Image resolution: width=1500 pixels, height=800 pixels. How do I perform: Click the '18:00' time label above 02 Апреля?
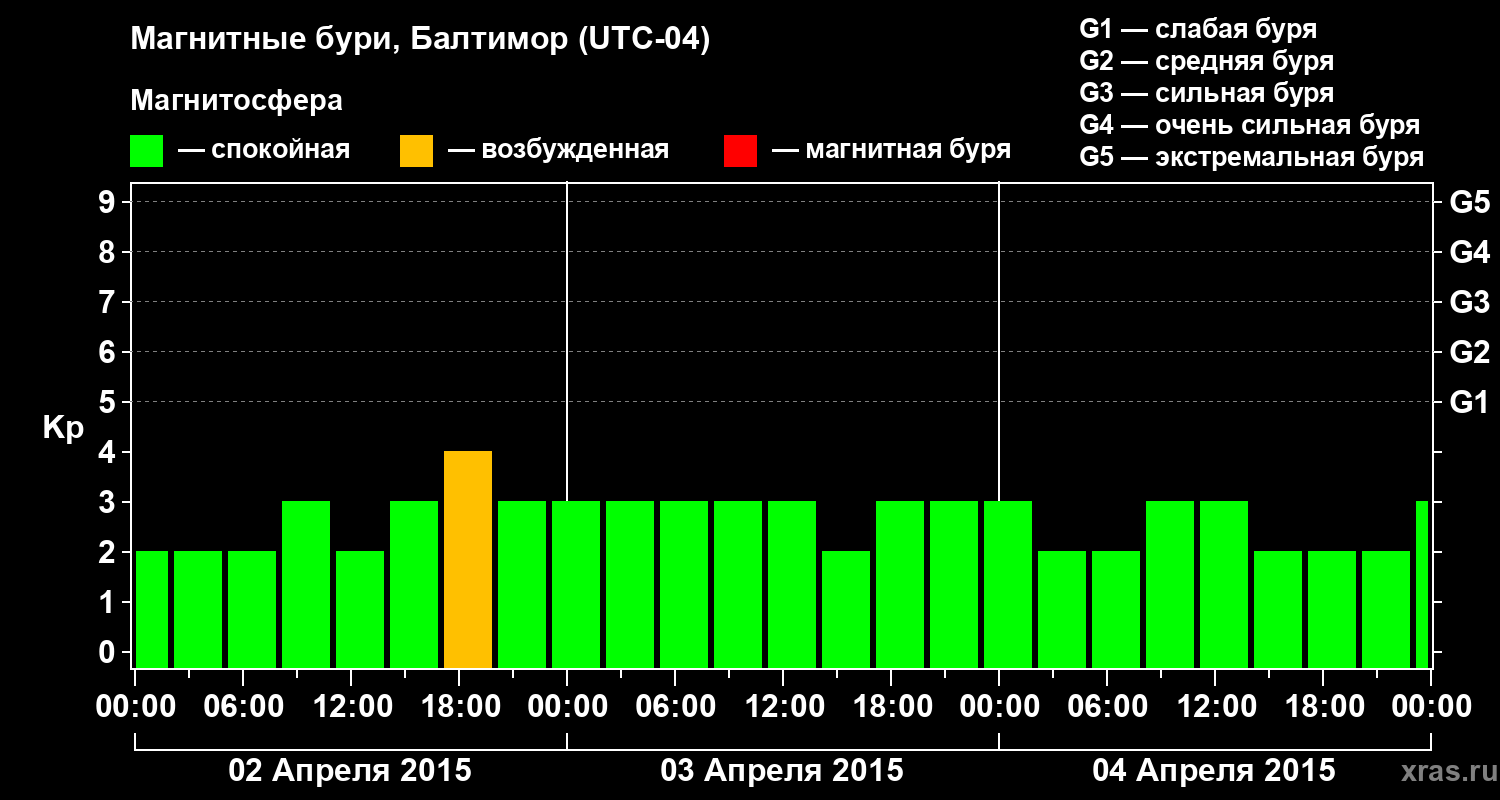point(459,707)
